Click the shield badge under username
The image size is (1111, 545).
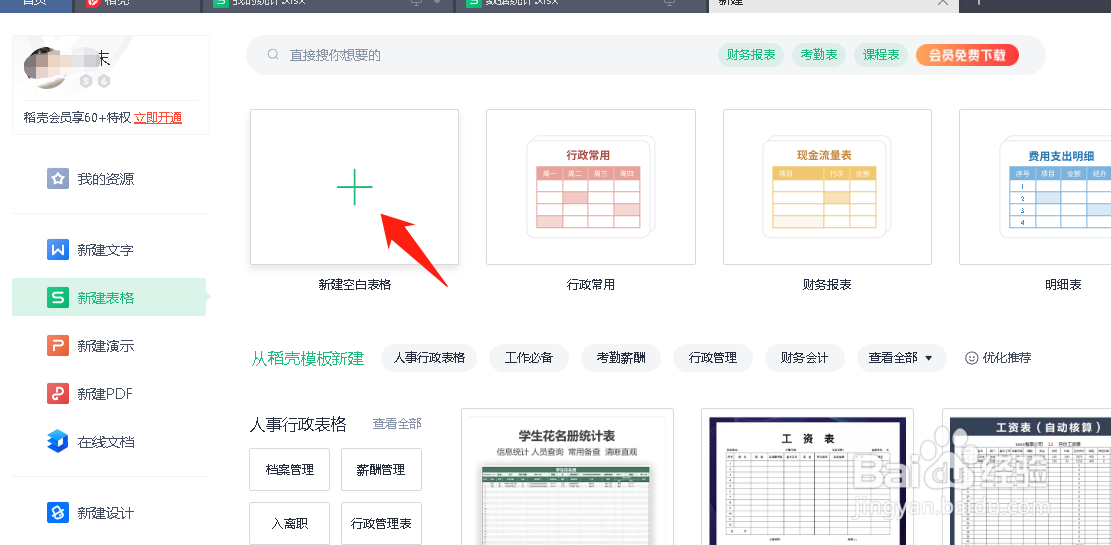(x=103, y=81)
